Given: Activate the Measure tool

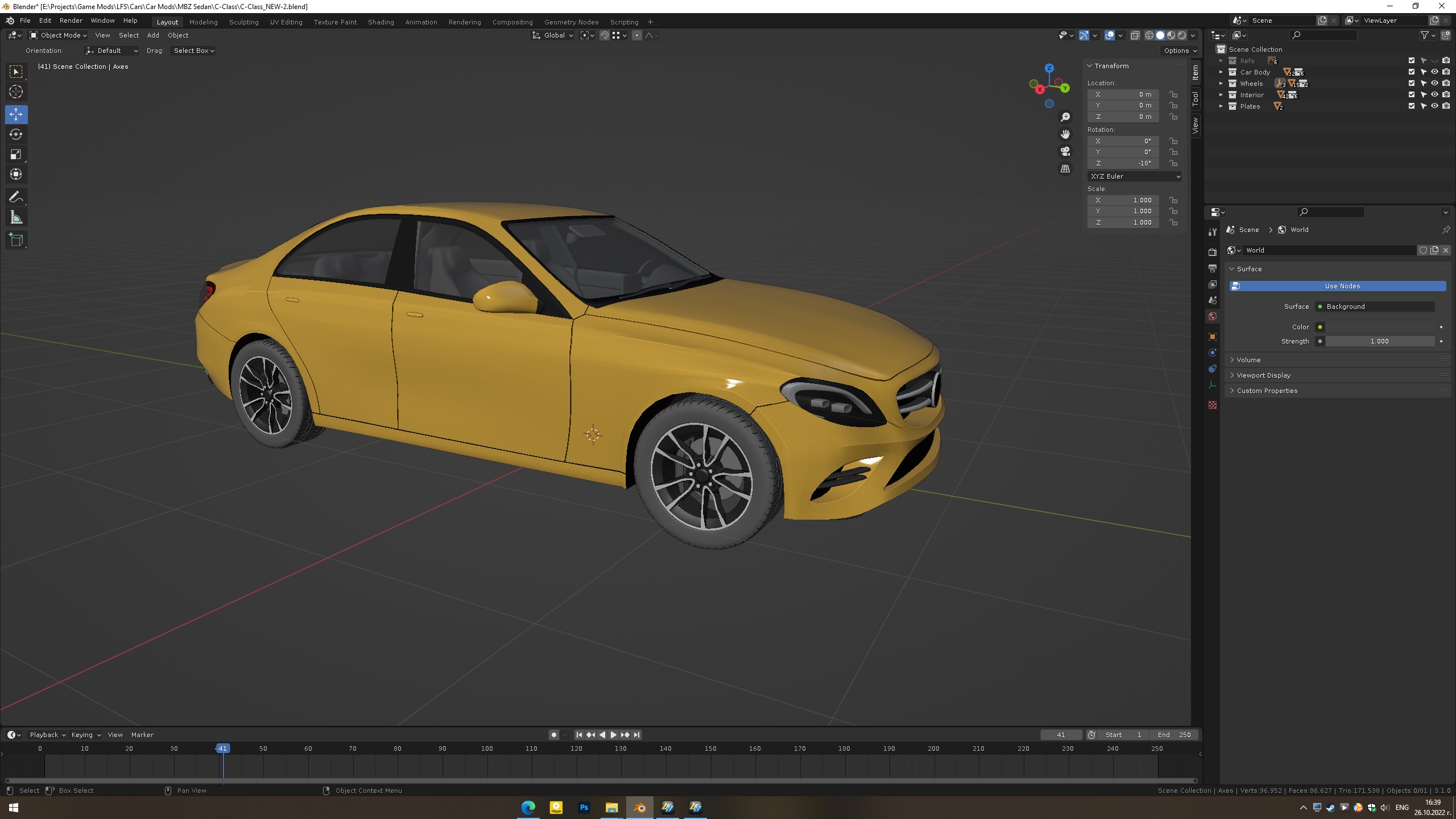Looking at the screenshot, I should (x=16, y=218).
